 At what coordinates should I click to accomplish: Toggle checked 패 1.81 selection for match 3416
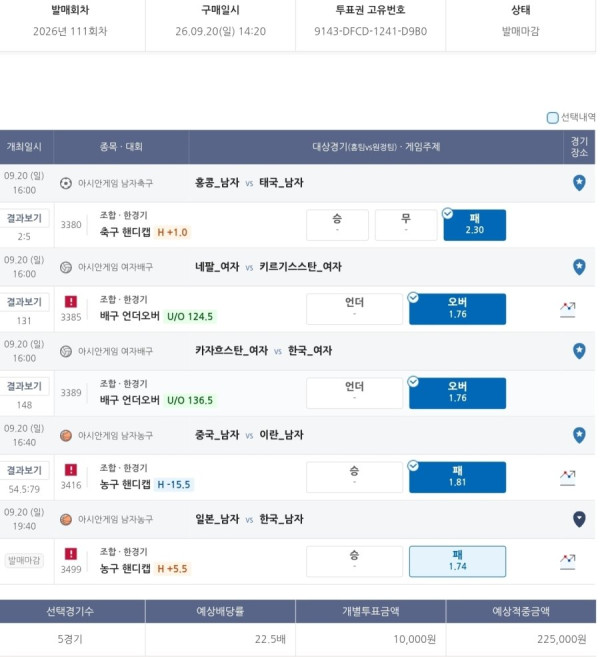pos(458,477)
